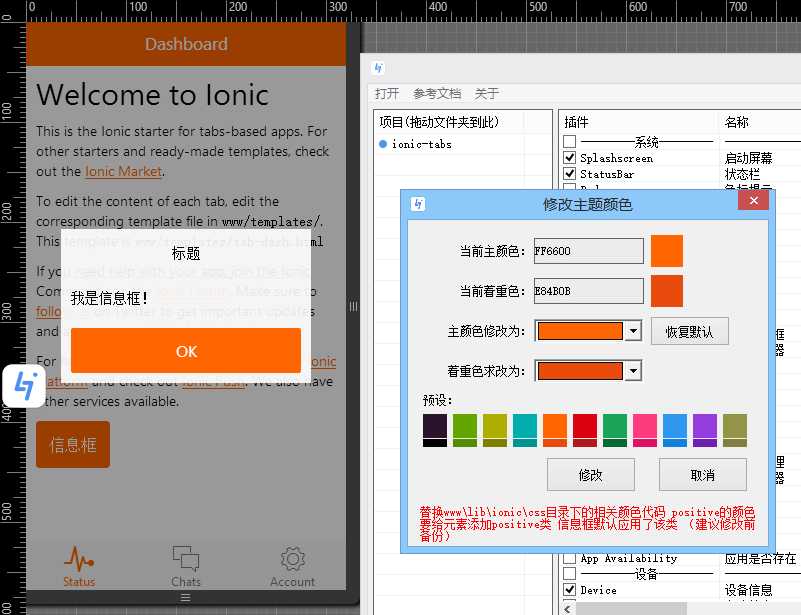This screenshot has width=801, height=615.
Task: Click the 当前着重色 E84B0B field
Action: click(x=588, y=291)
